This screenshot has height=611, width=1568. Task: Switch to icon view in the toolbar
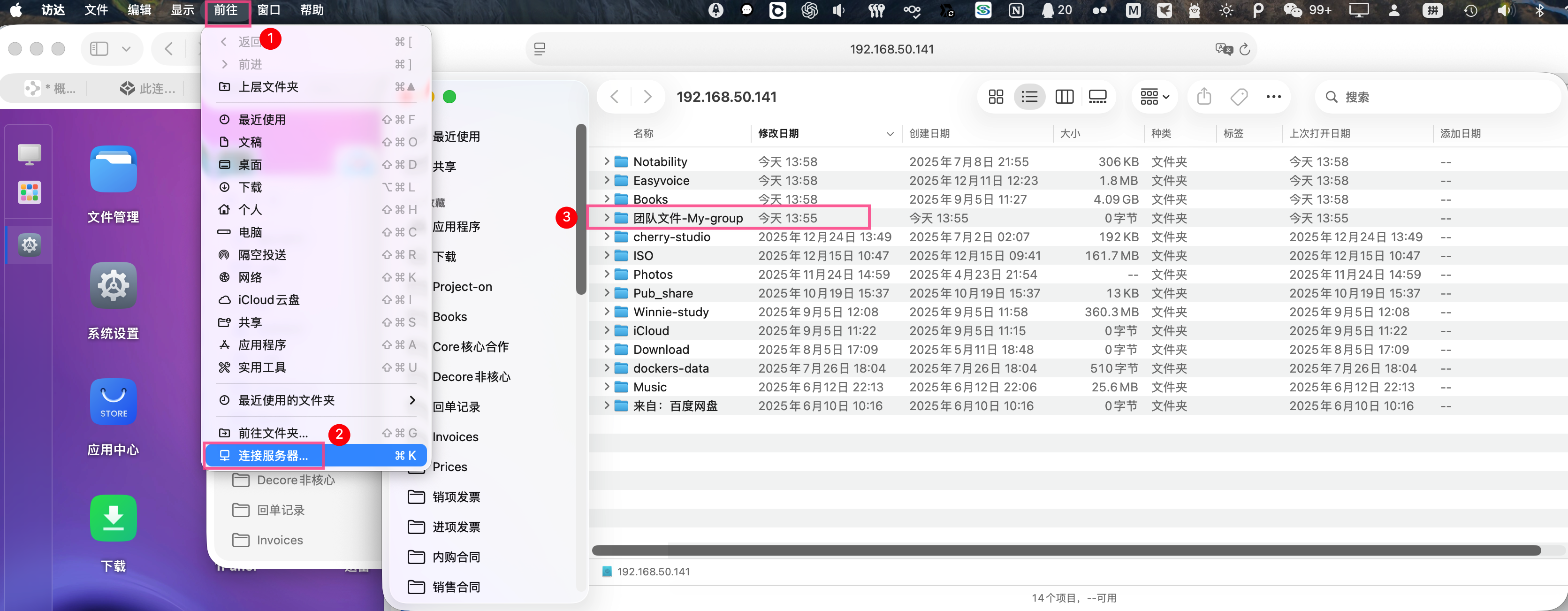[x=995, y=96]
